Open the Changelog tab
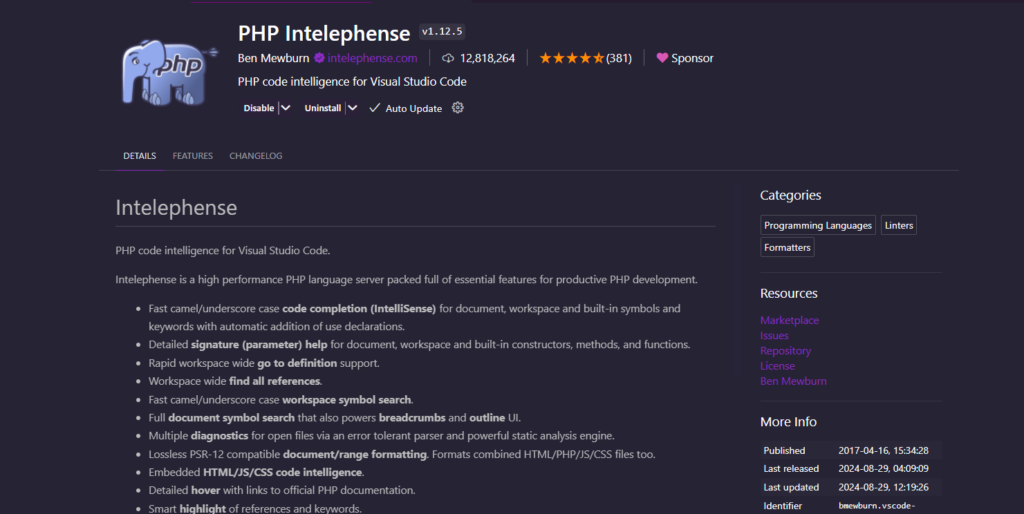 (x=256, y=156)
